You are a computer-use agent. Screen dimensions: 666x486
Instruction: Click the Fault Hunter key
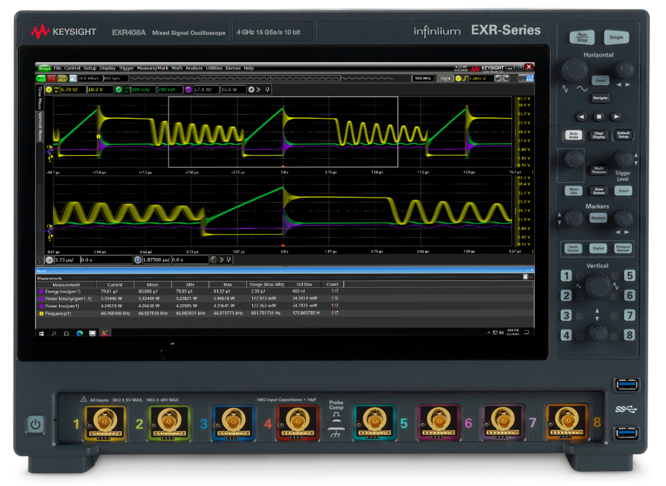pos(573,248)
